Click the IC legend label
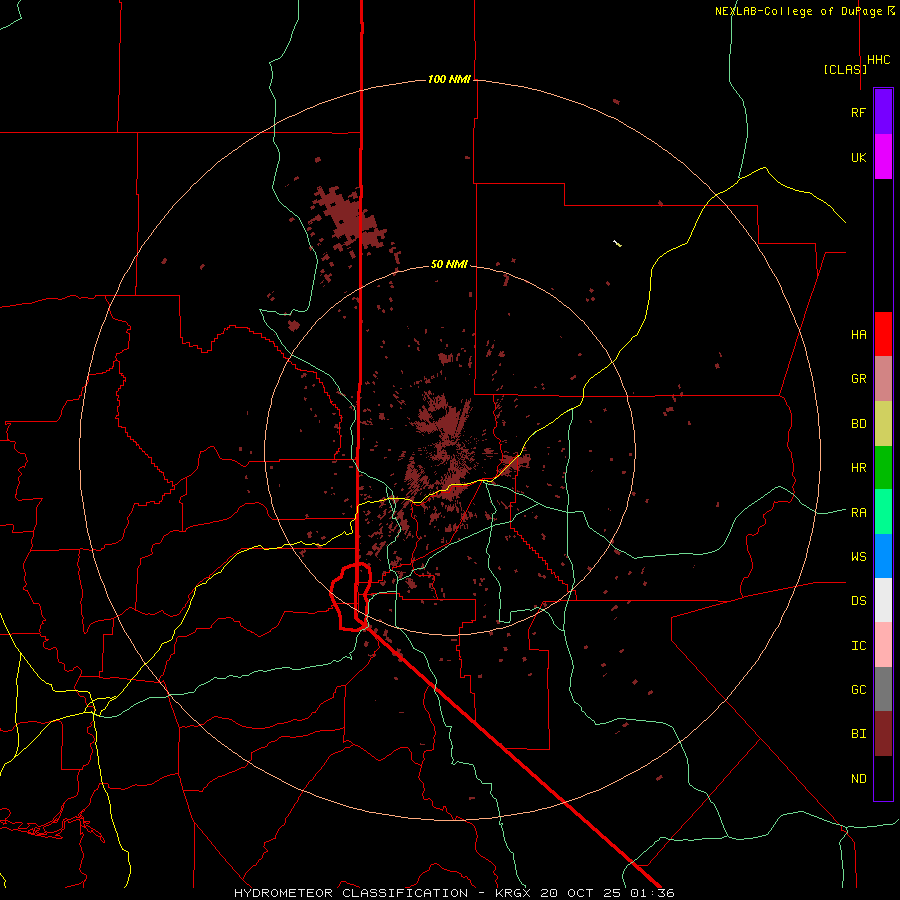The image size is (900, 900). click(858, 646)
